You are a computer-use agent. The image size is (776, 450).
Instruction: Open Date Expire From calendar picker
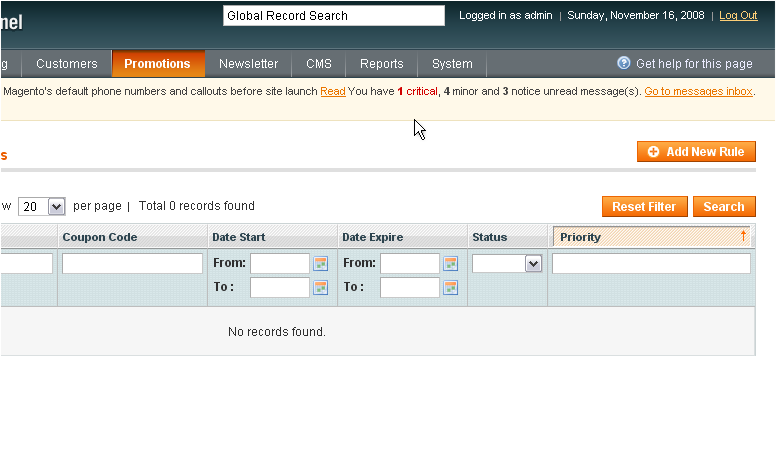click(x=450, y=264)
